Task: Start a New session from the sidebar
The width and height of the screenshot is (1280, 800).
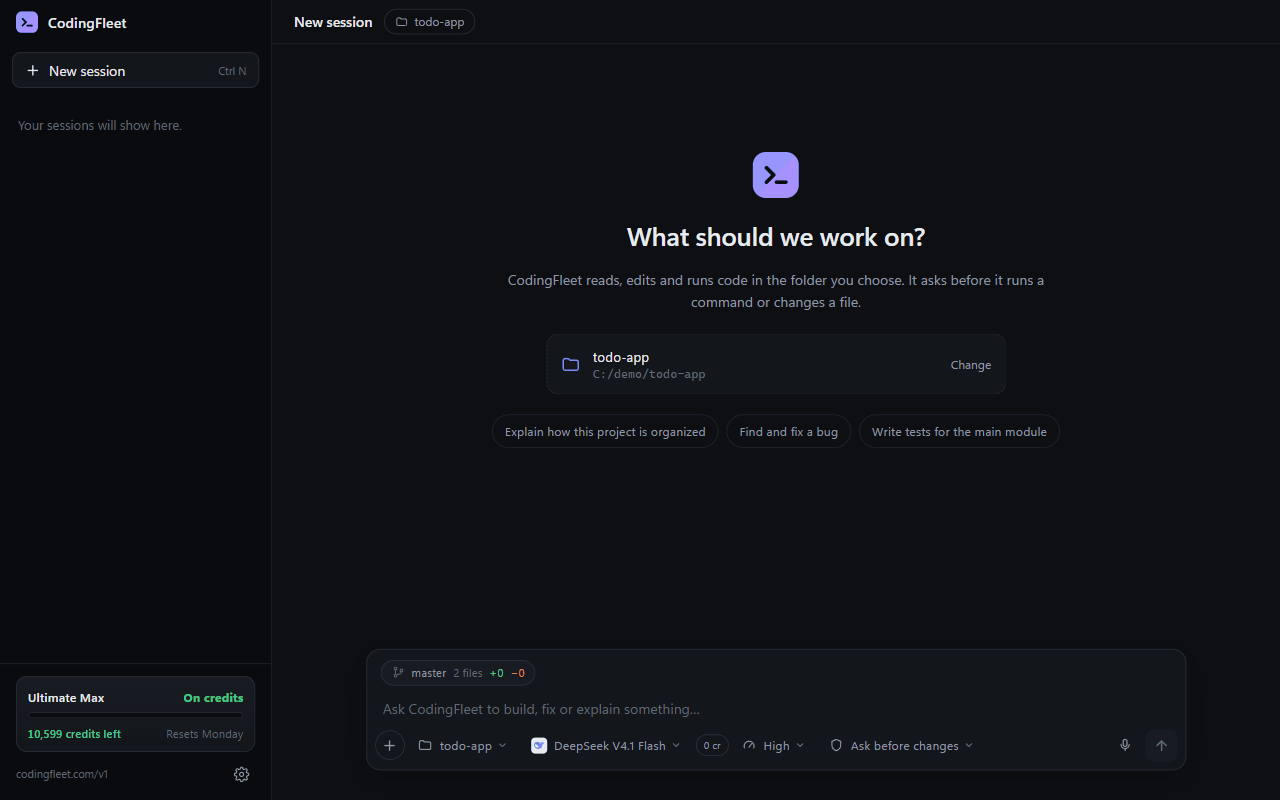Action: (135, 70)
